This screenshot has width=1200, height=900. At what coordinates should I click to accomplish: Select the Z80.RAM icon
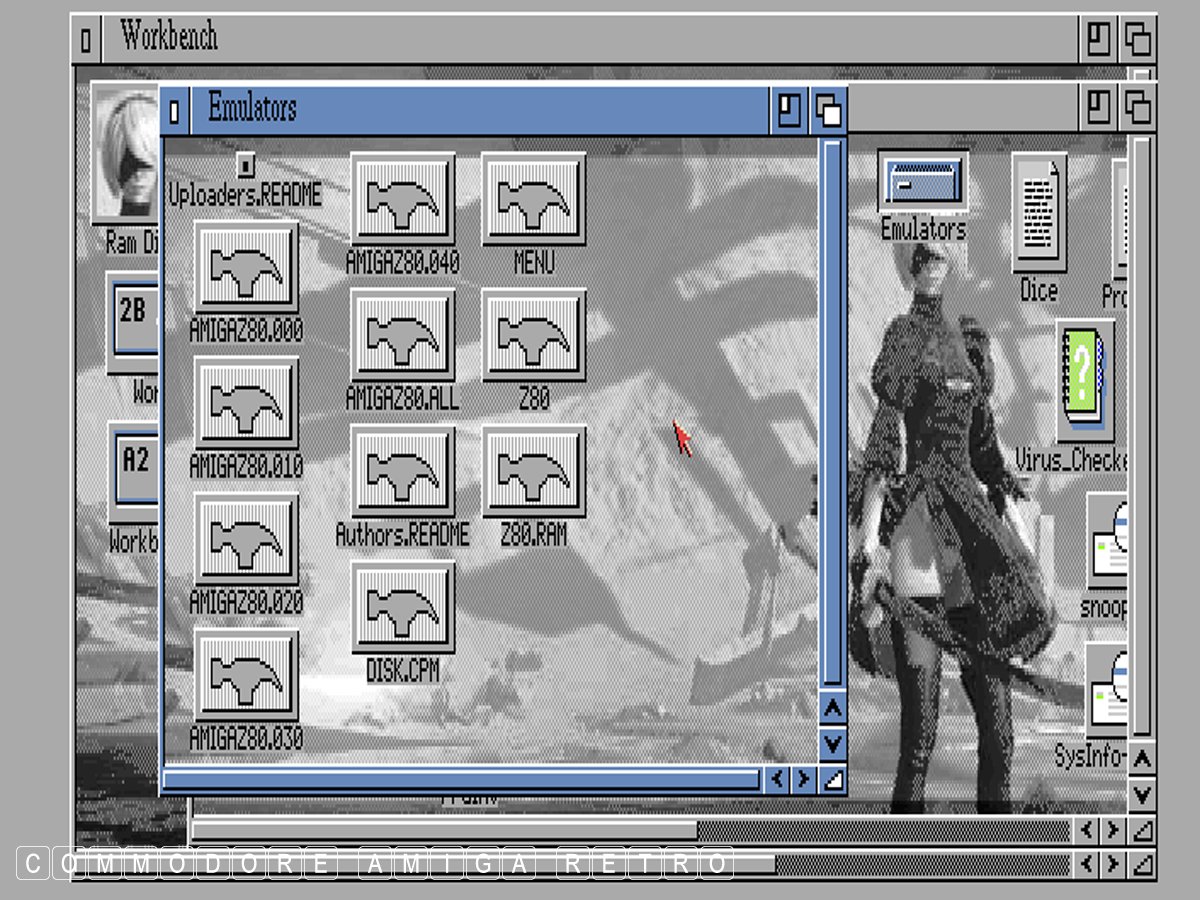[x=533, y=471]
